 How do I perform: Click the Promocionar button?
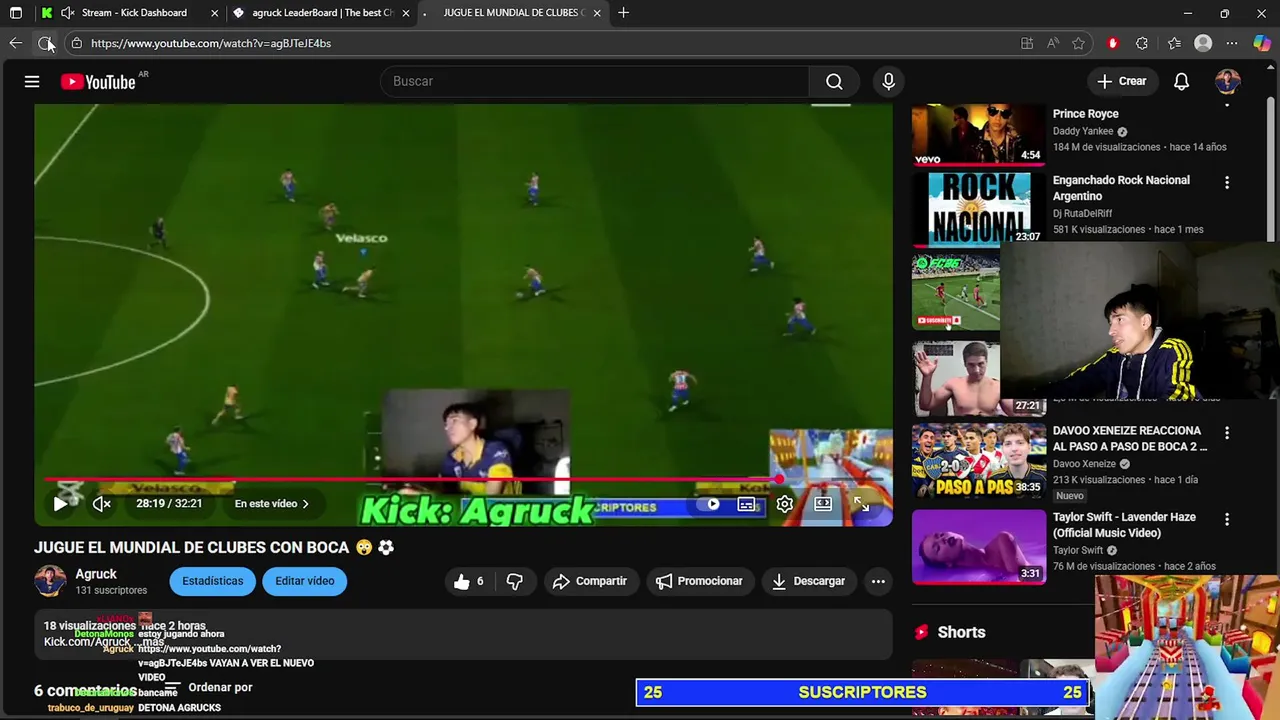tap(699, 581)
